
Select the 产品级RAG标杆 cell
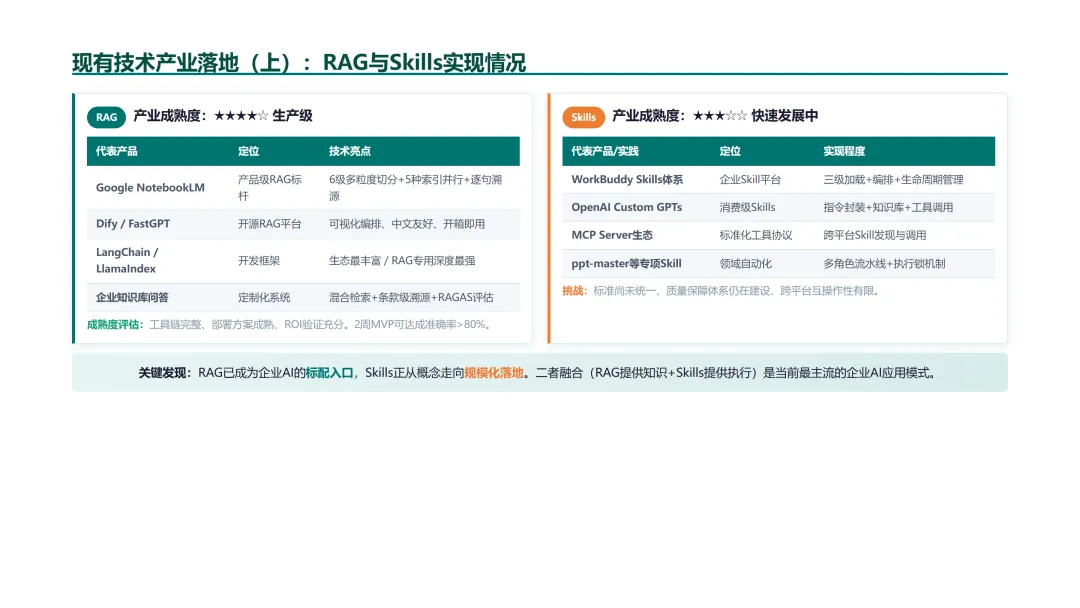[x=269, y=187]
